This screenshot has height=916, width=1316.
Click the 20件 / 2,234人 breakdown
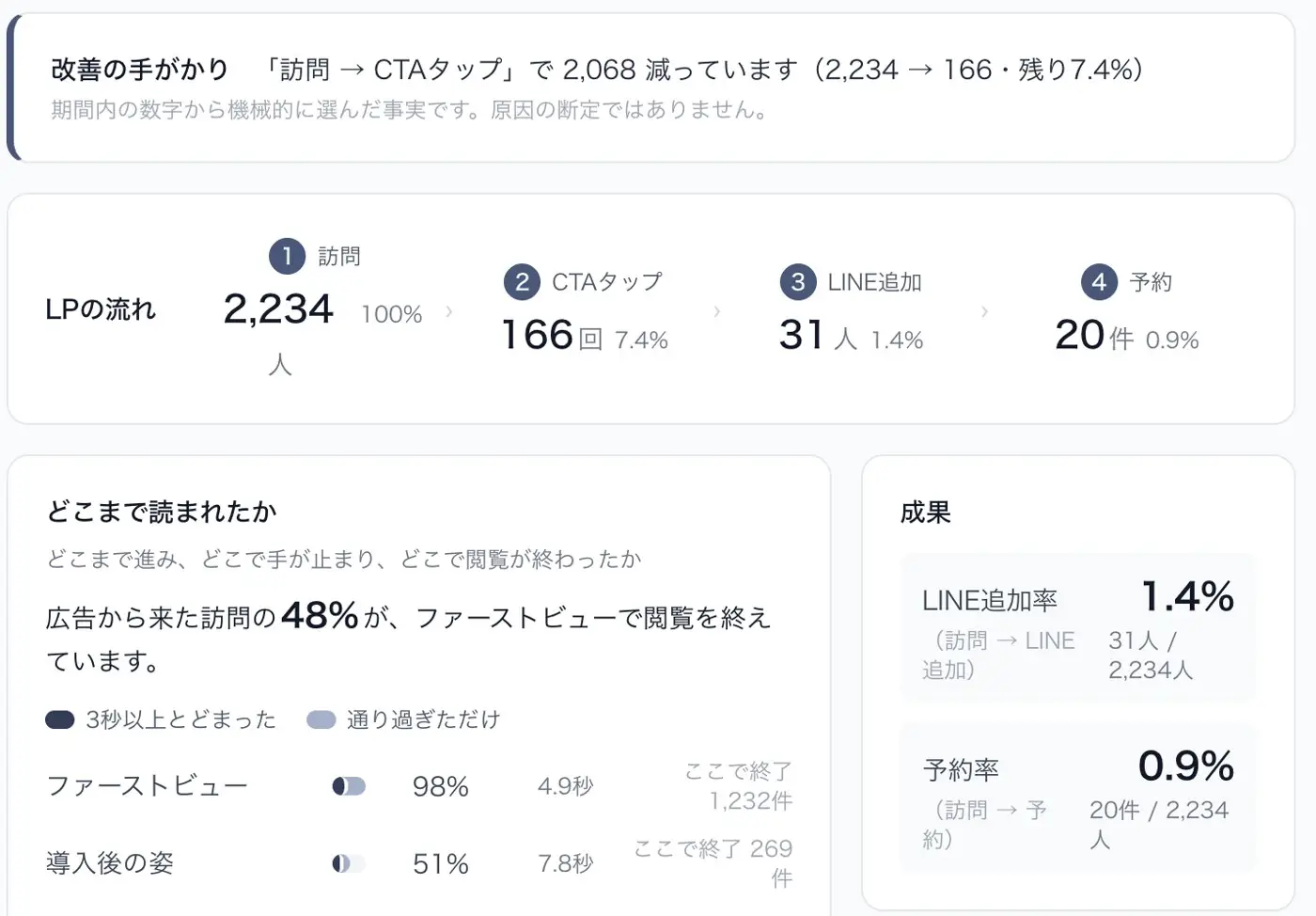(x=1159, y=824)
